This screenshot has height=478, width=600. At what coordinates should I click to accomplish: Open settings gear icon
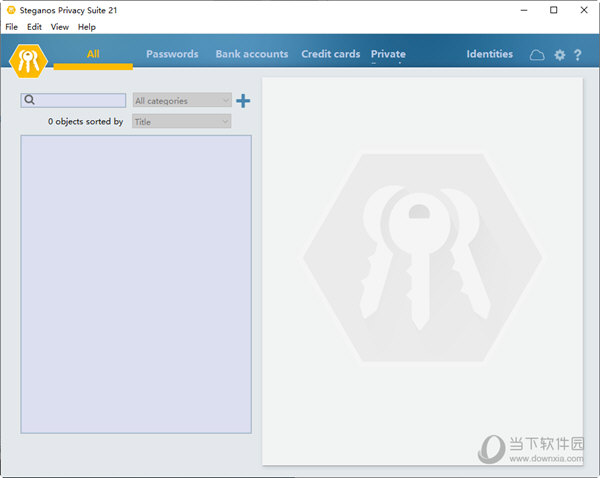pyautogui.click(x=560, y=55)
